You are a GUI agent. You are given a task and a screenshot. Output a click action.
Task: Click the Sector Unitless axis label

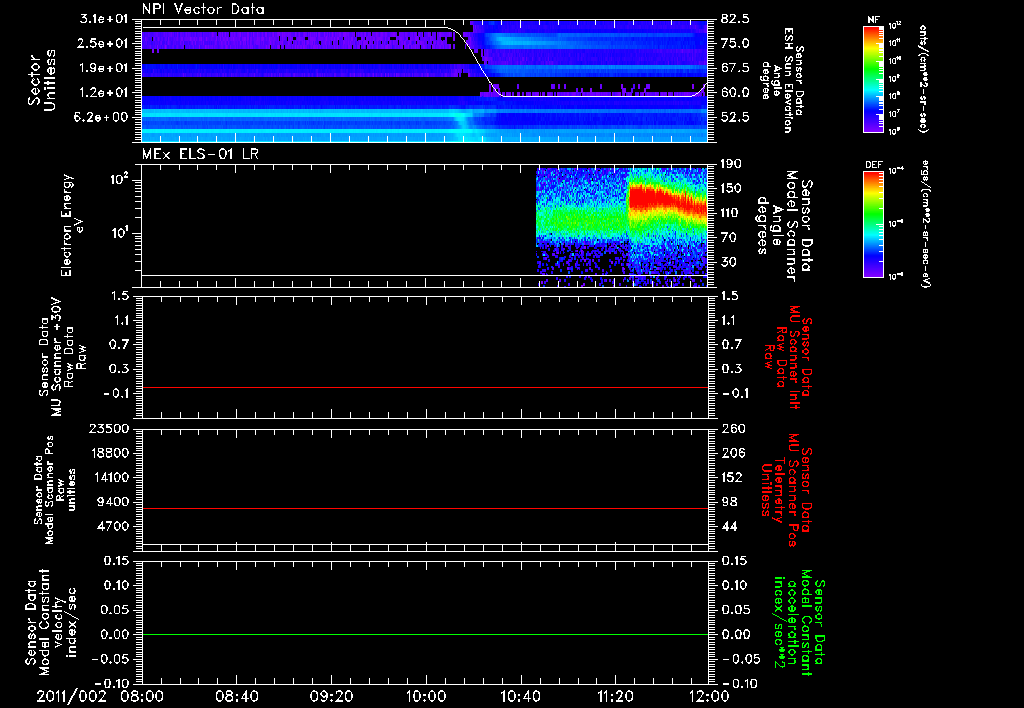click(40, 82)
